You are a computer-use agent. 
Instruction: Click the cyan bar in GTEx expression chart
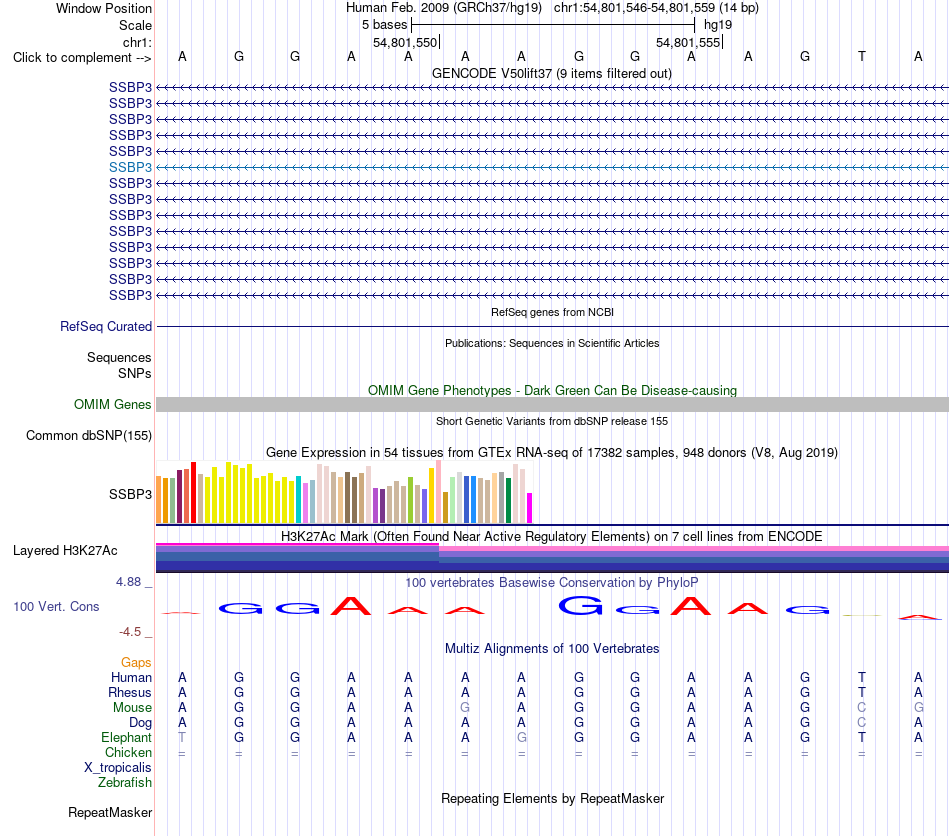click(x=299, y=500)
